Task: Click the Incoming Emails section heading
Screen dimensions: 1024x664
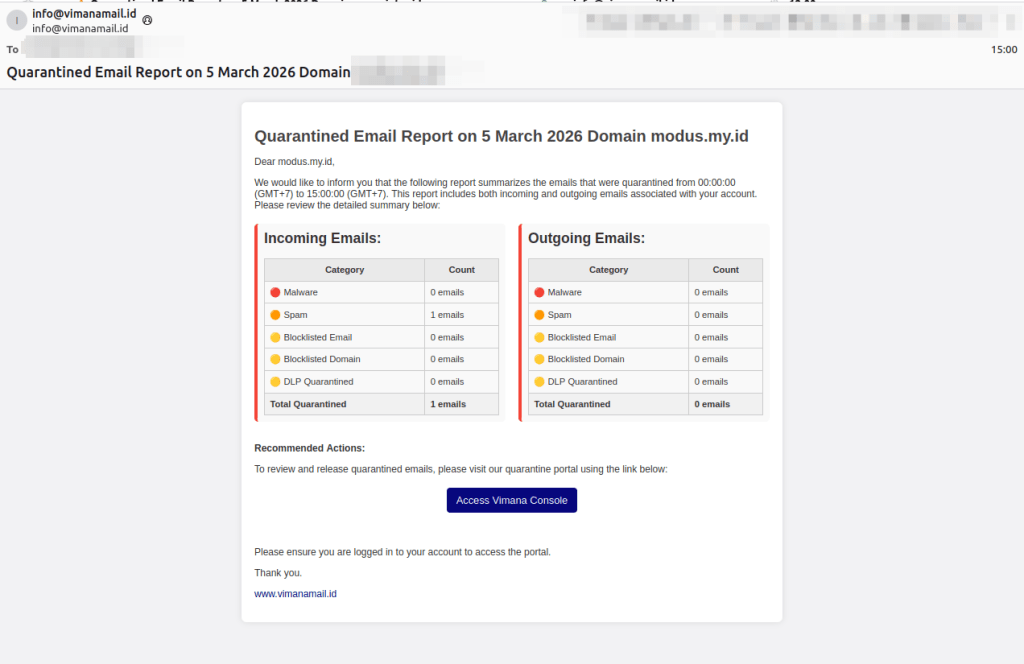Action: click(322, 239)
